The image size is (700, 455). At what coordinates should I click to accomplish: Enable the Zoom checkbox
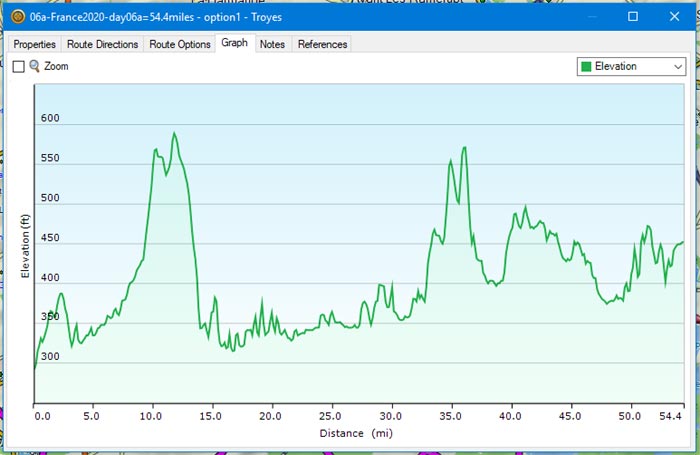point(18,66)
